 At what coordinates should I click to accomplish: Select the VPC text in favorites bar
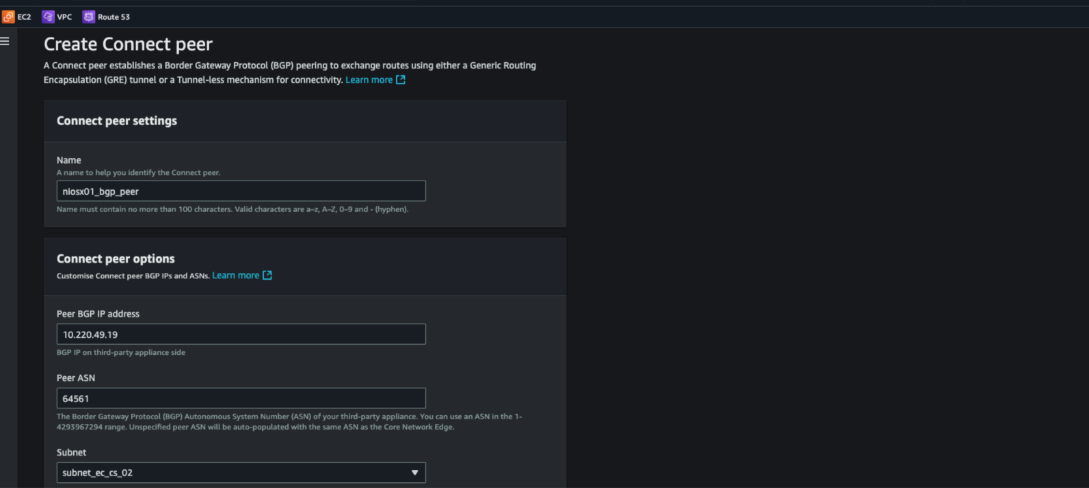click(64, 17)
